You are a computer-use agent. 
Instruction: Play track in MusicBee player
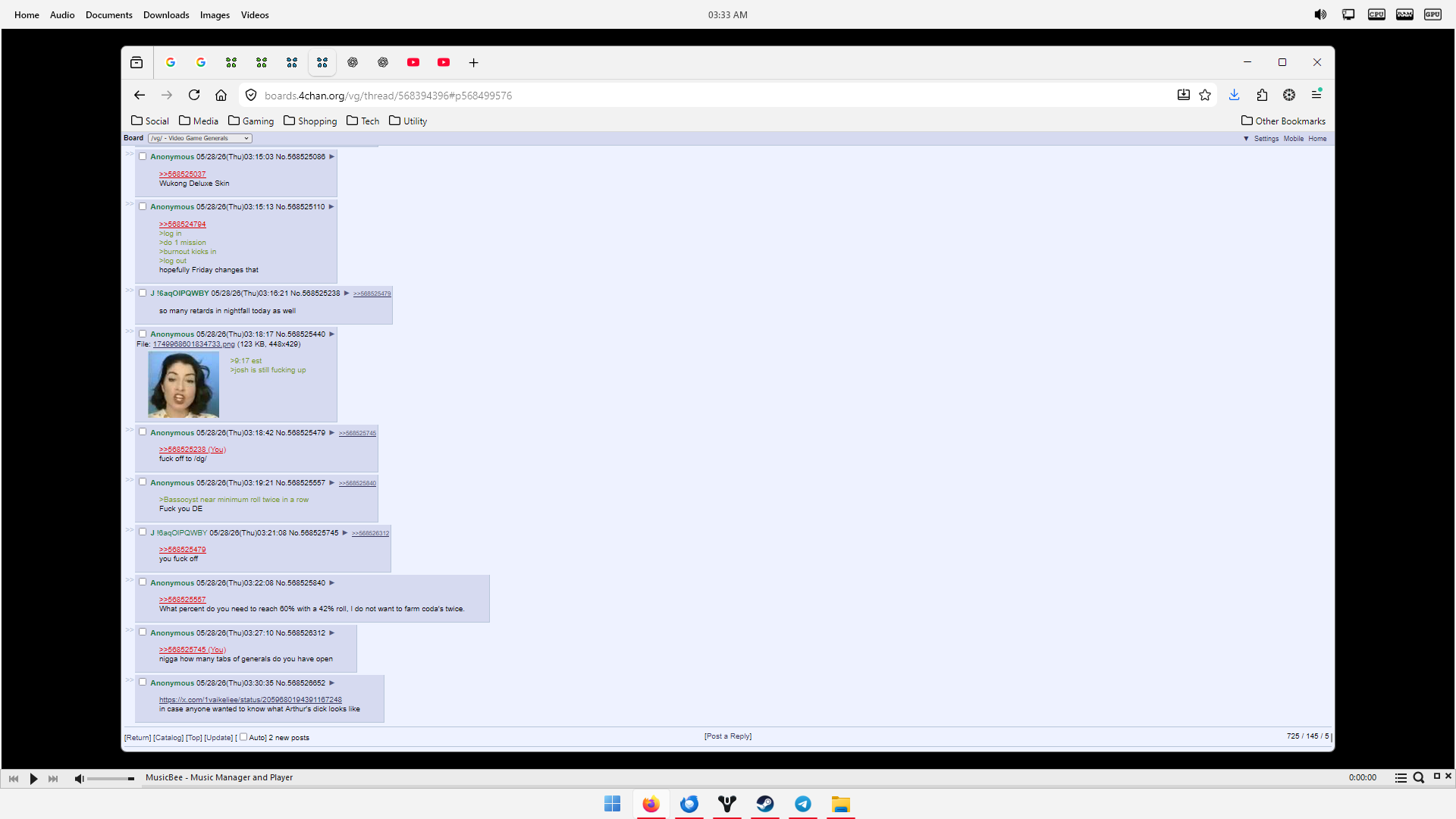[33, 778]
